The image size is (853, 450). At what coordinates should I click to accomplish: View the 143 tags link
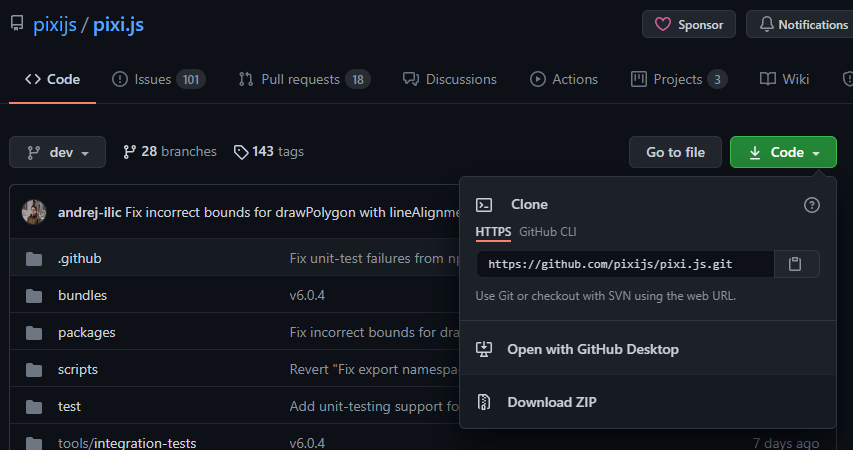269,152
